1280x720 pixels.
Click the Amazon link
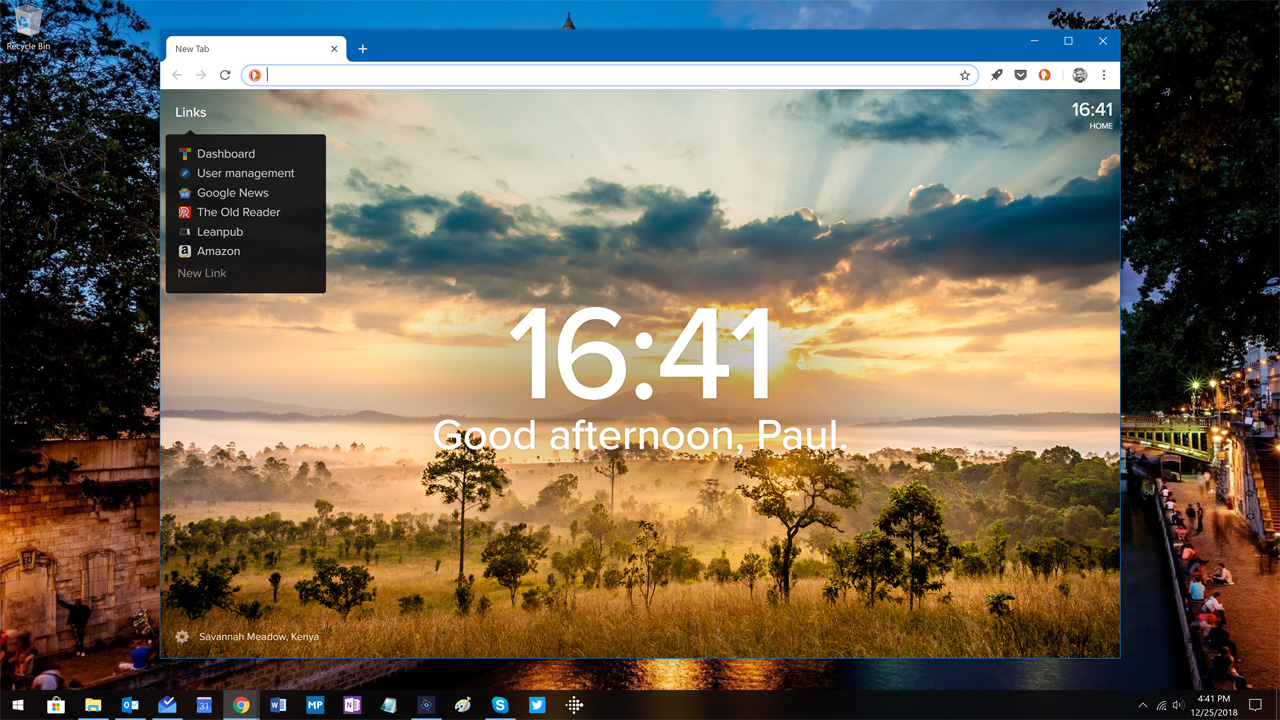pos(218,251)
